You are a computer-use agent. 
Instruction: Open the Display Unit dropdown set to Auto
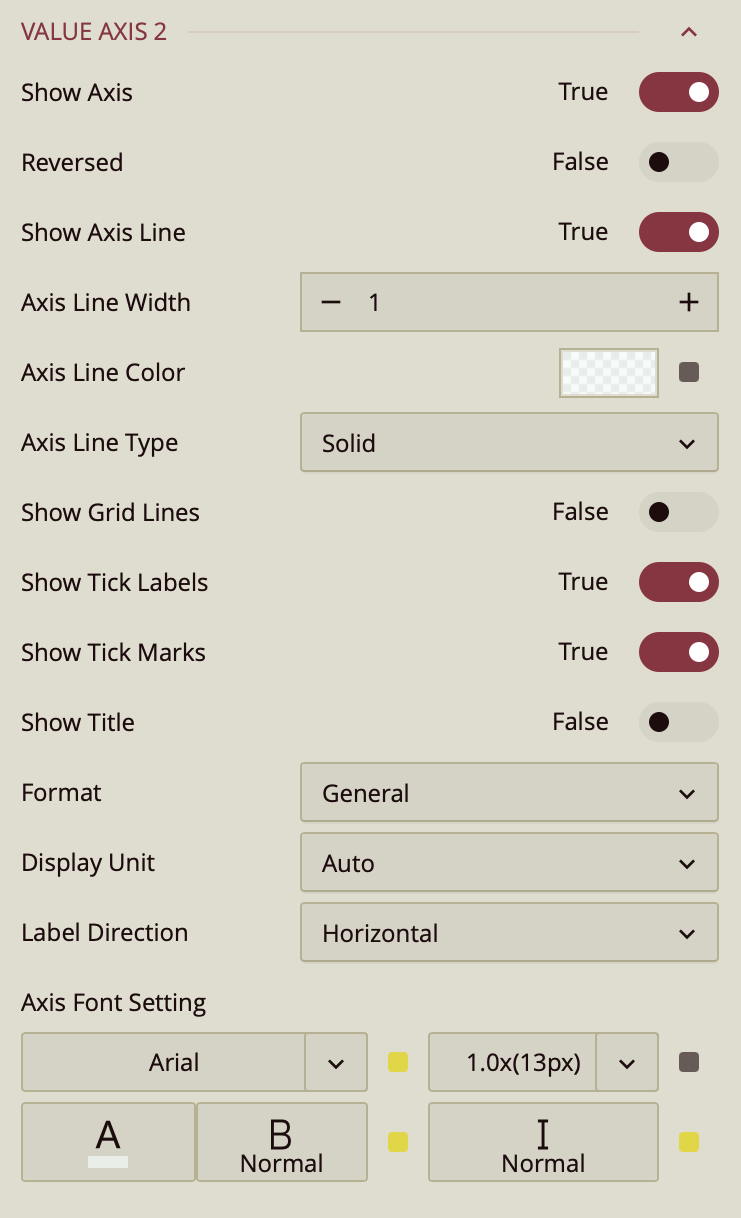coord(509,862)
